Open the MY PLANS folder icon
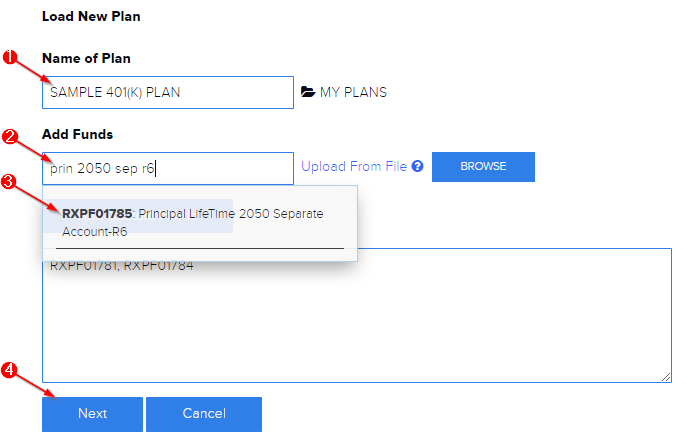This screenshot has width=691, height=447. coord(308,92)
